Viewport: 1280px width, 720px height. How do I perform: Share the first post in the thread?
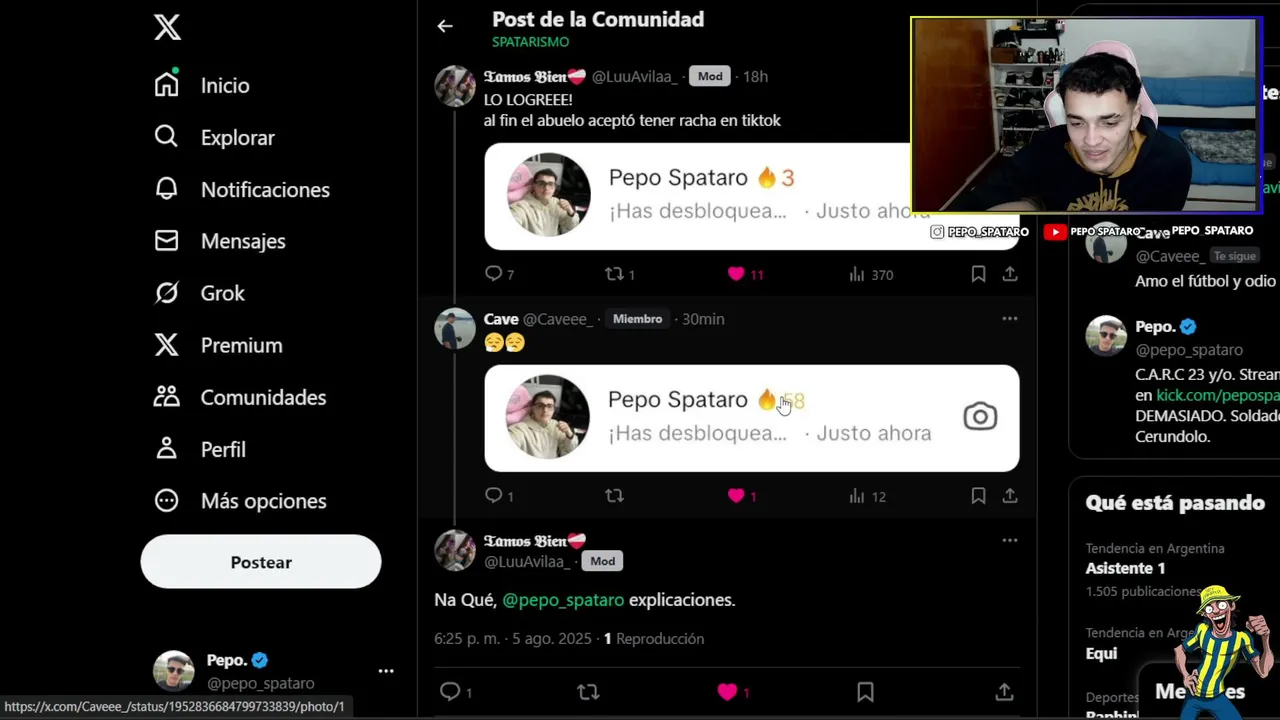[x=1010, y=274]
